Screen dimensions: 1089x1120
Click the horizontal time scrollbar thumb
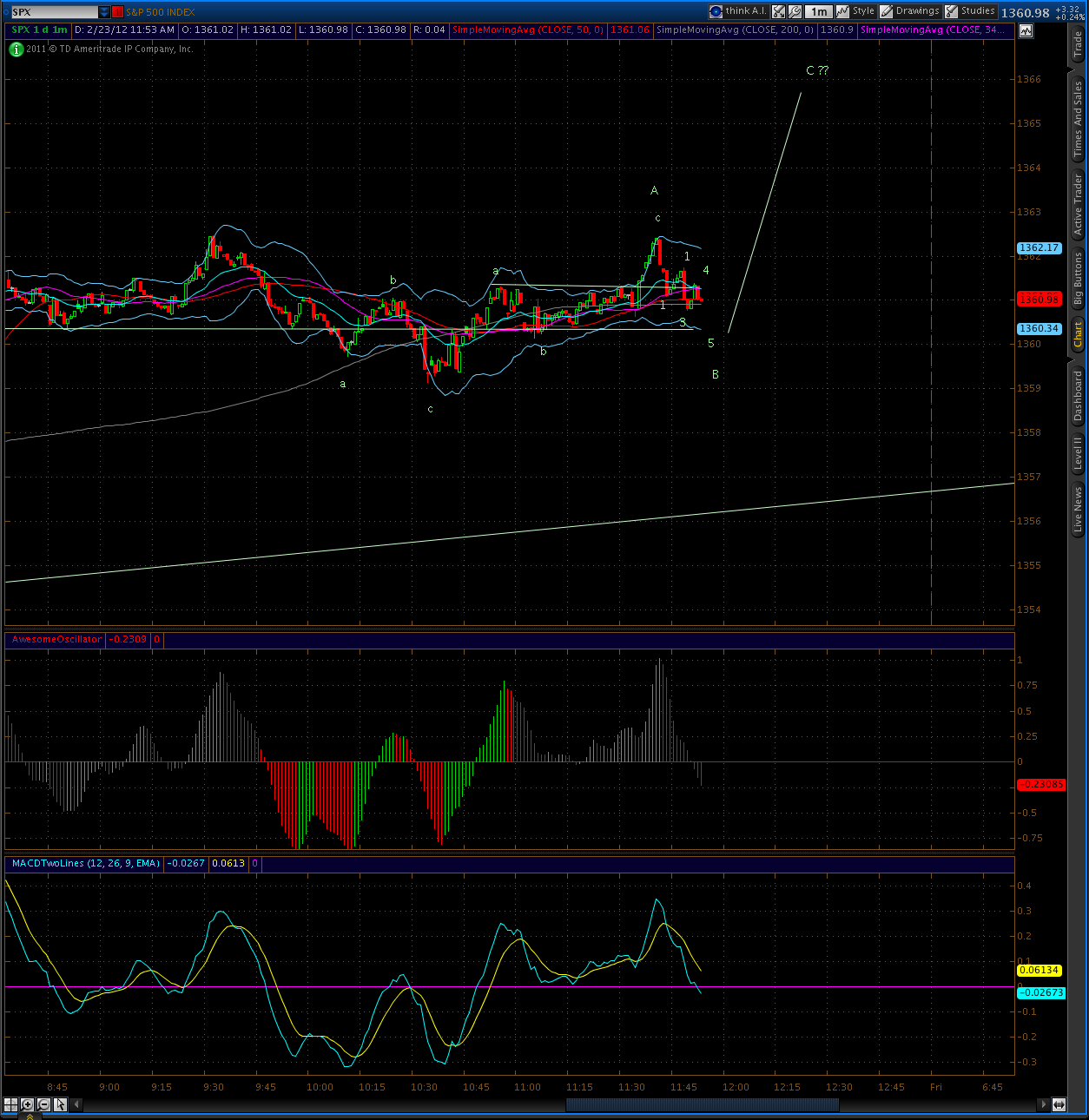pyautogui.click(x=702, y=1104)
